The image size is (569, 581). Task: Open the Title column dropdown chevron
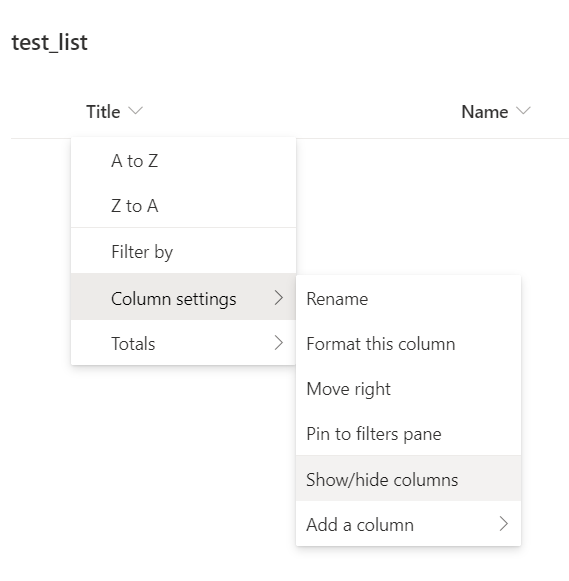tap(135, 111)
